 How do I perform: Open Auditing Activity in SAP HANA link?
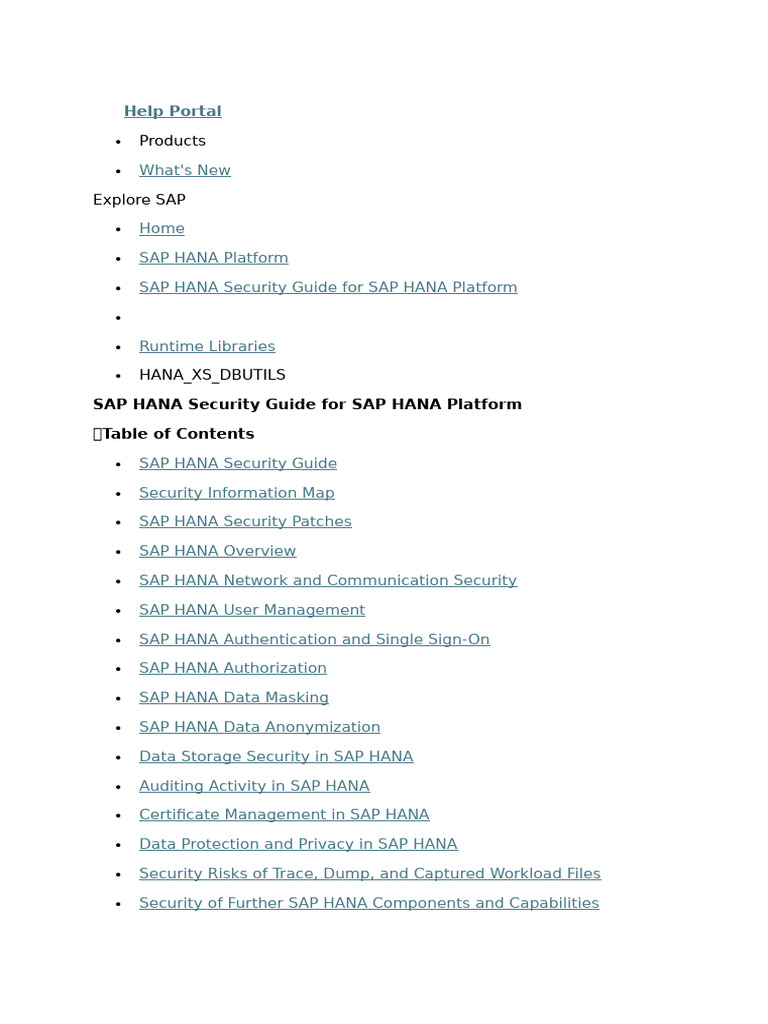254,786
